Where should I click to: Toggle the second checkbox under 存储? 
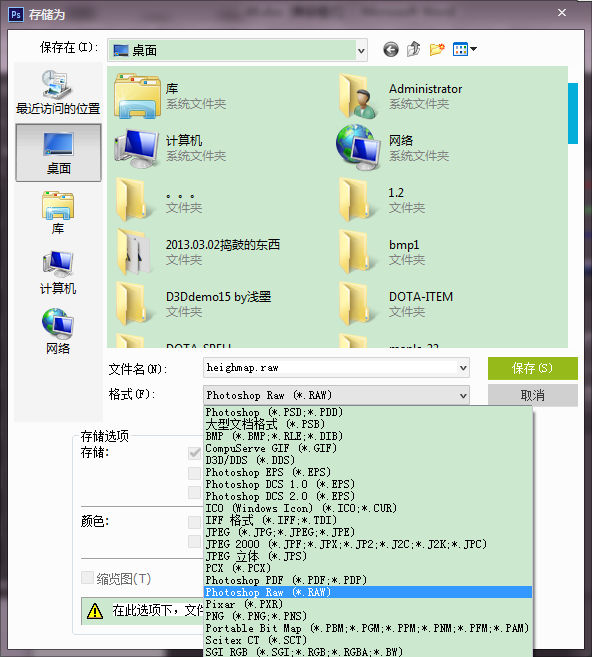point(194,473)
